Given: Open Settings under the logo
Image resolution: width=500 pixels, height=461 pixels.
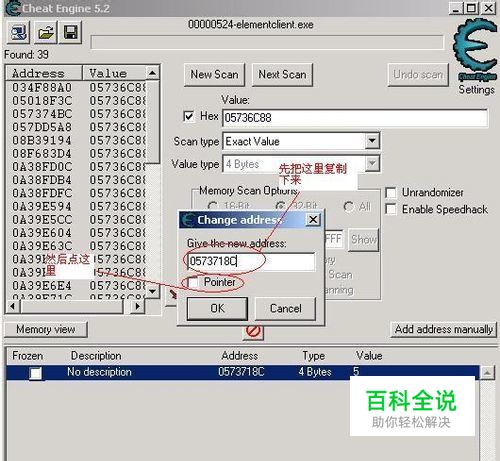Looking at the screenshot, I should click(x=476, y=89).
